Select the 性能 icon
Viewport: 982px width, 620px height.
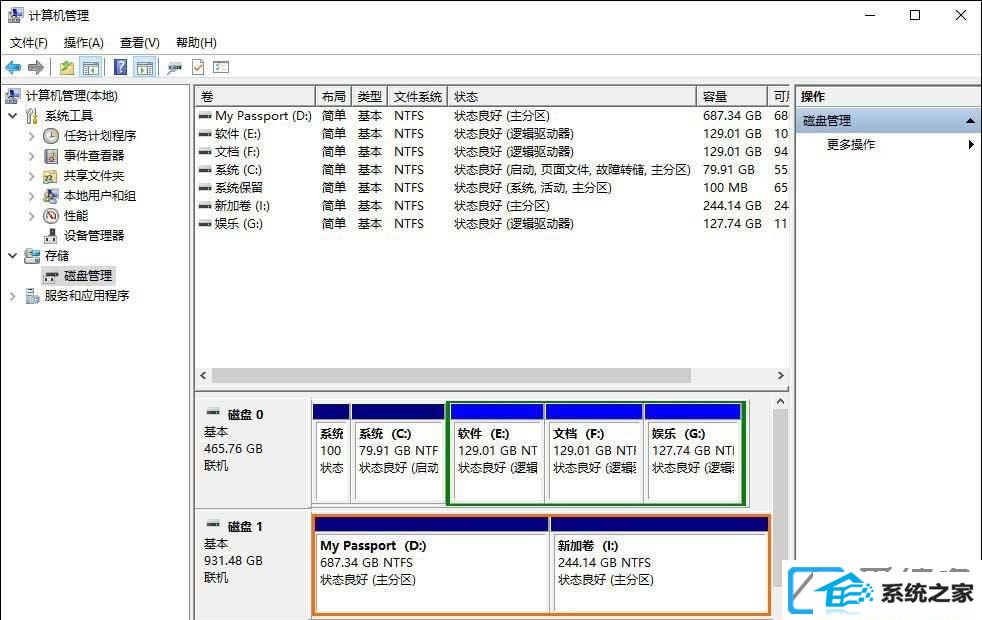(x=51, y=216)
